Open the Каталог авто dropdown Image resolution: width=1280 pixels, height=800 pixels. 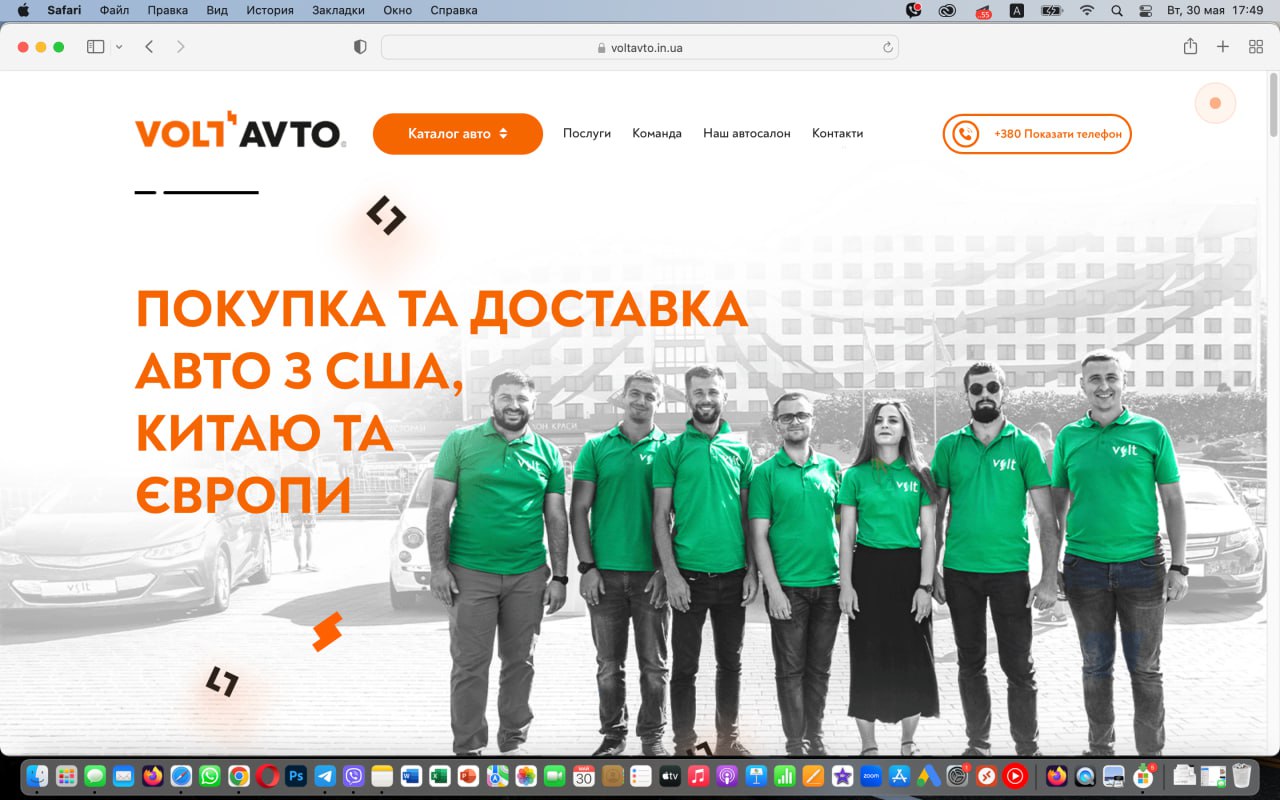tap(458, 134)
